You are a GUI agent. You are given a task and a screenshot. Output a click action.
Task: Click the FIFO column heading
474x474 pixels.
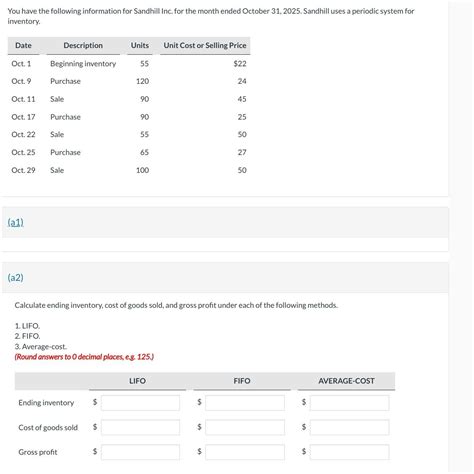click(242, 381)
